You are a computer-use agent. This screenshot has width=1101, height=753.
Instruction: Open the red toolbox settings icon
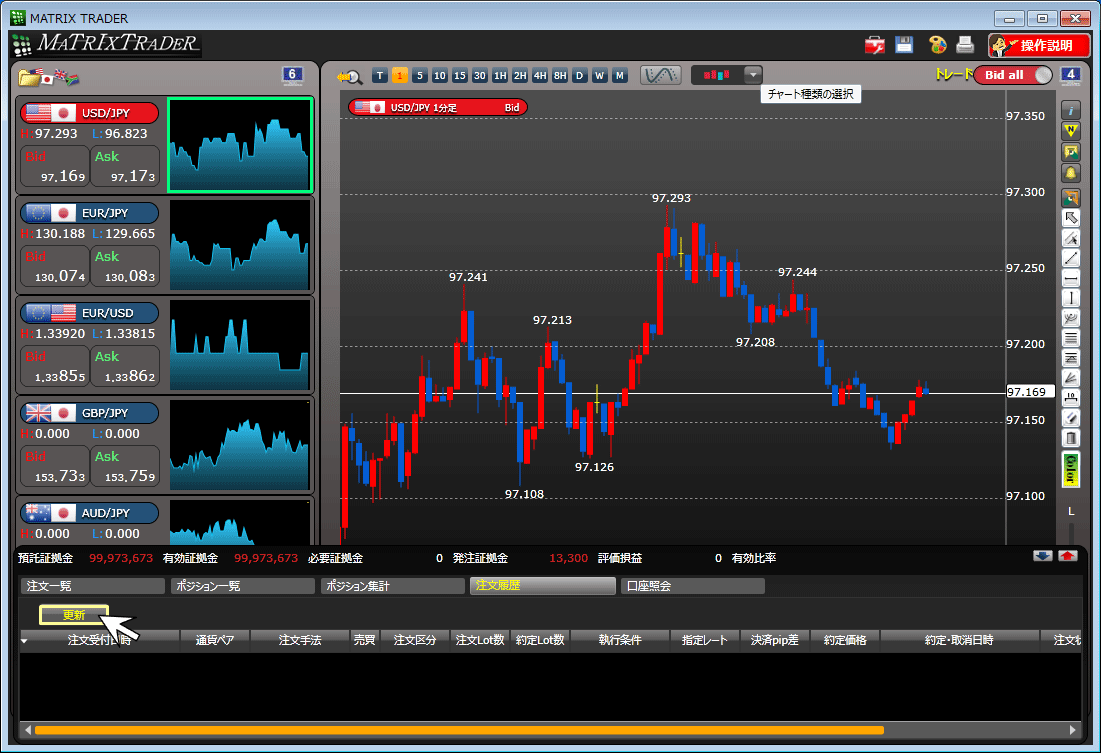coord(875,46)
